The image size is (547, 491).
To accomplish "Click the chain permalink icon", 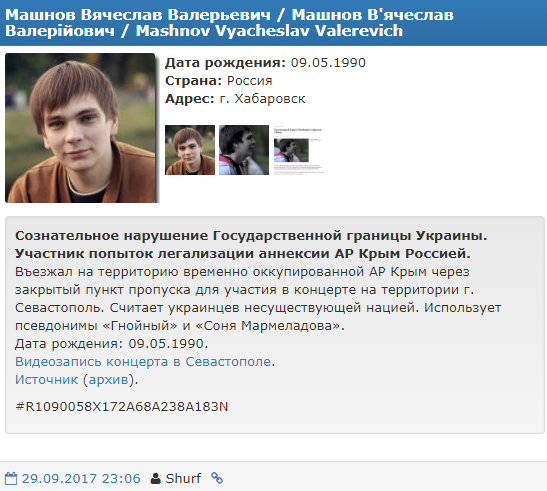I will (217, 478).
